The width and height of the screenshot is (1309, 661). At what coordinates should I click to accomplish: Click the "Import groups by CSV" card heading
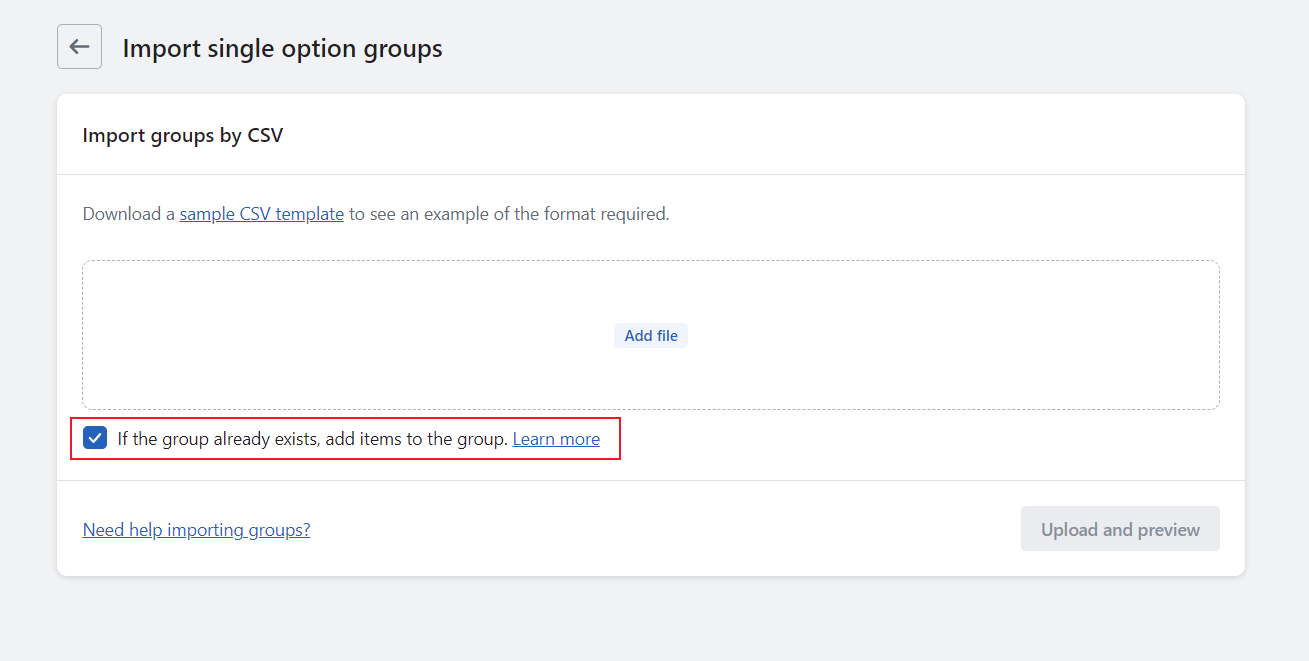click(x=182, y=135)
